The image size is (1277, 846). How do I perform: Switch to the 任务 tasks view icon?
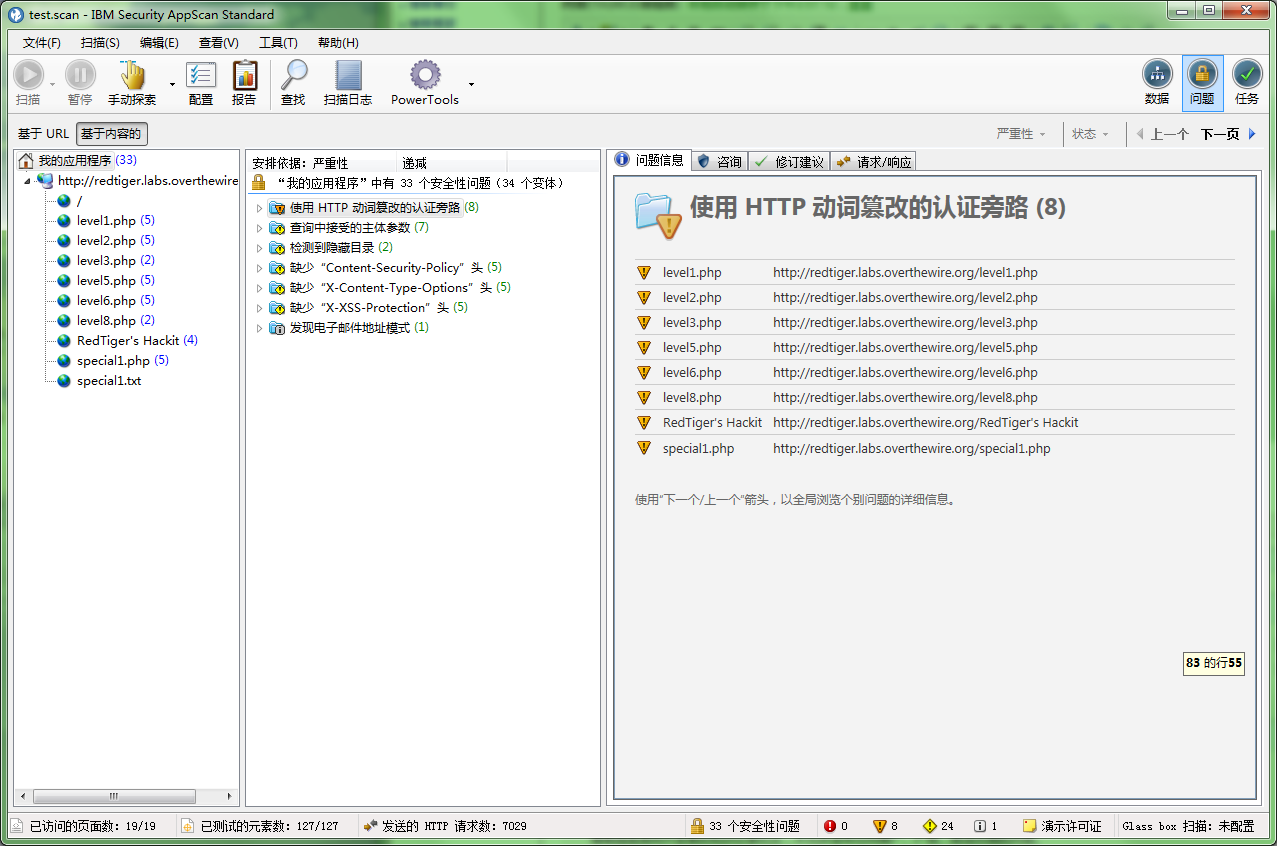pyautogui.click(x=1247, y=74)
